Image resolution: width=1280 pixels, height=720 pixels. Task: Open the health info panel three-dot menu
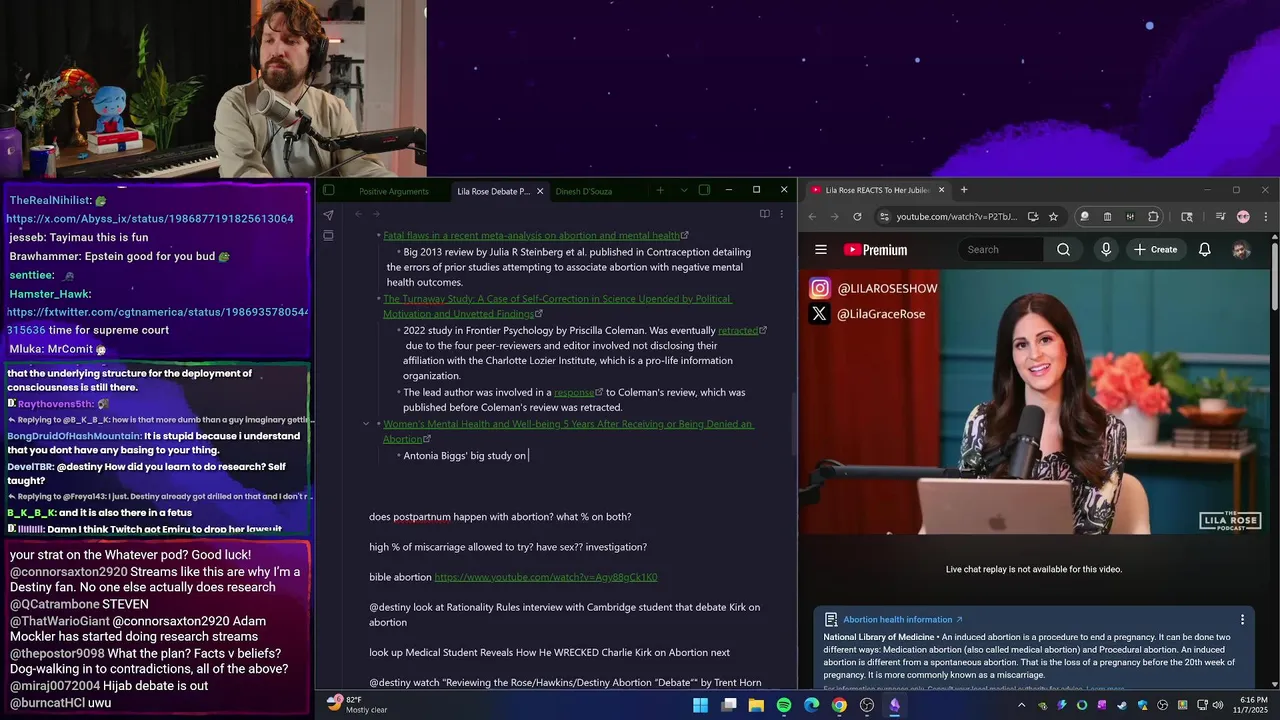pos(1242,620)
